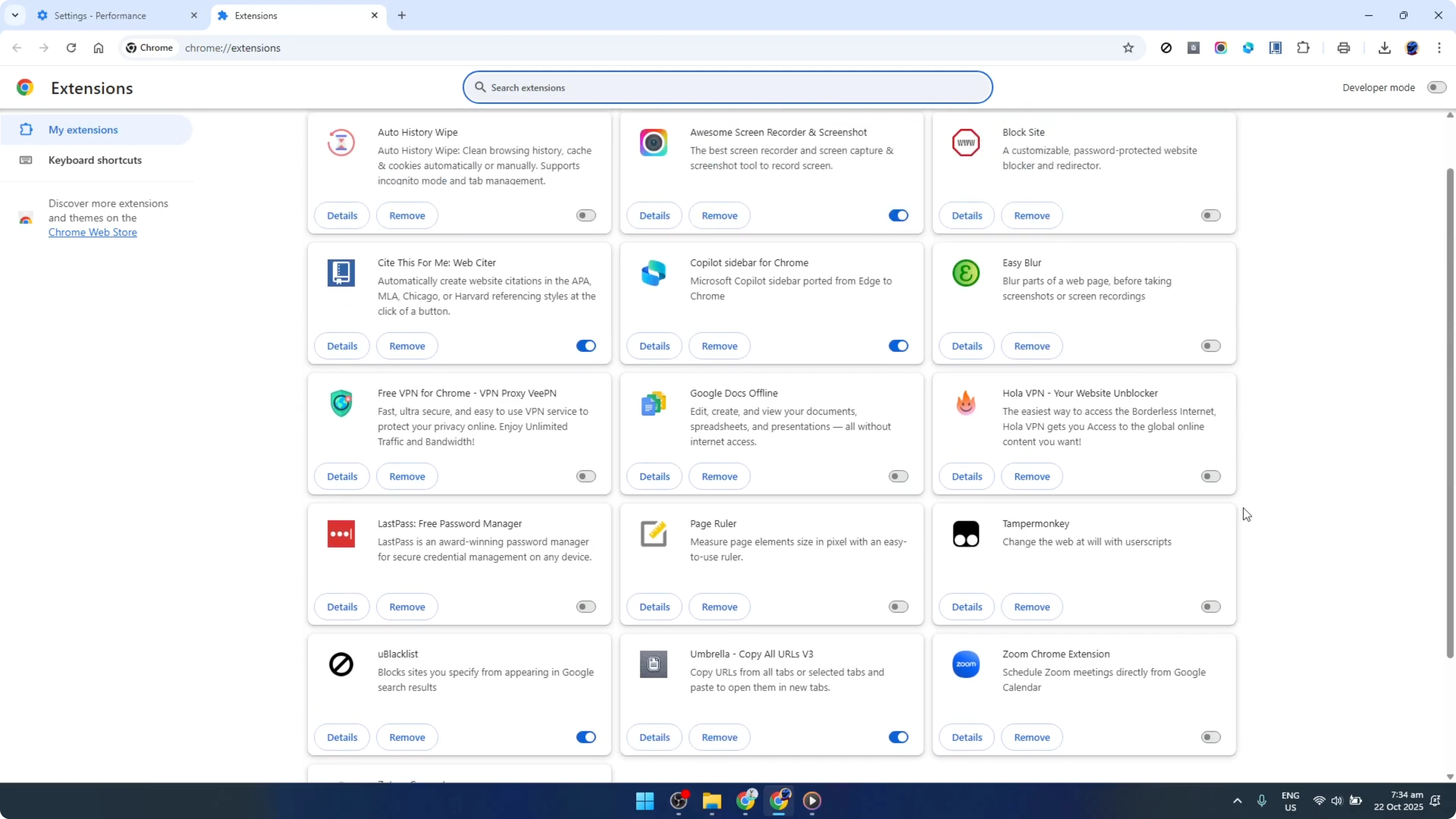Open the clock showing 7:34 am
The height and width of the screenshot is (819, 1456).
[x=1398, y=801]
